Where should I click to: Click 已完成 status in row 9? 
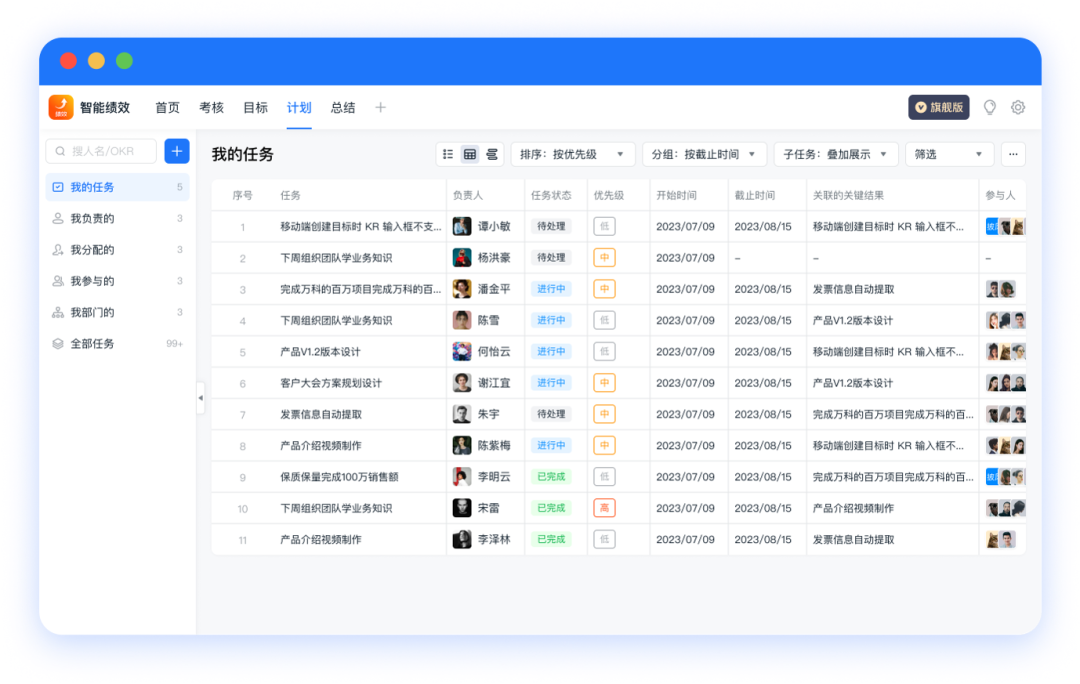point(551,477)
